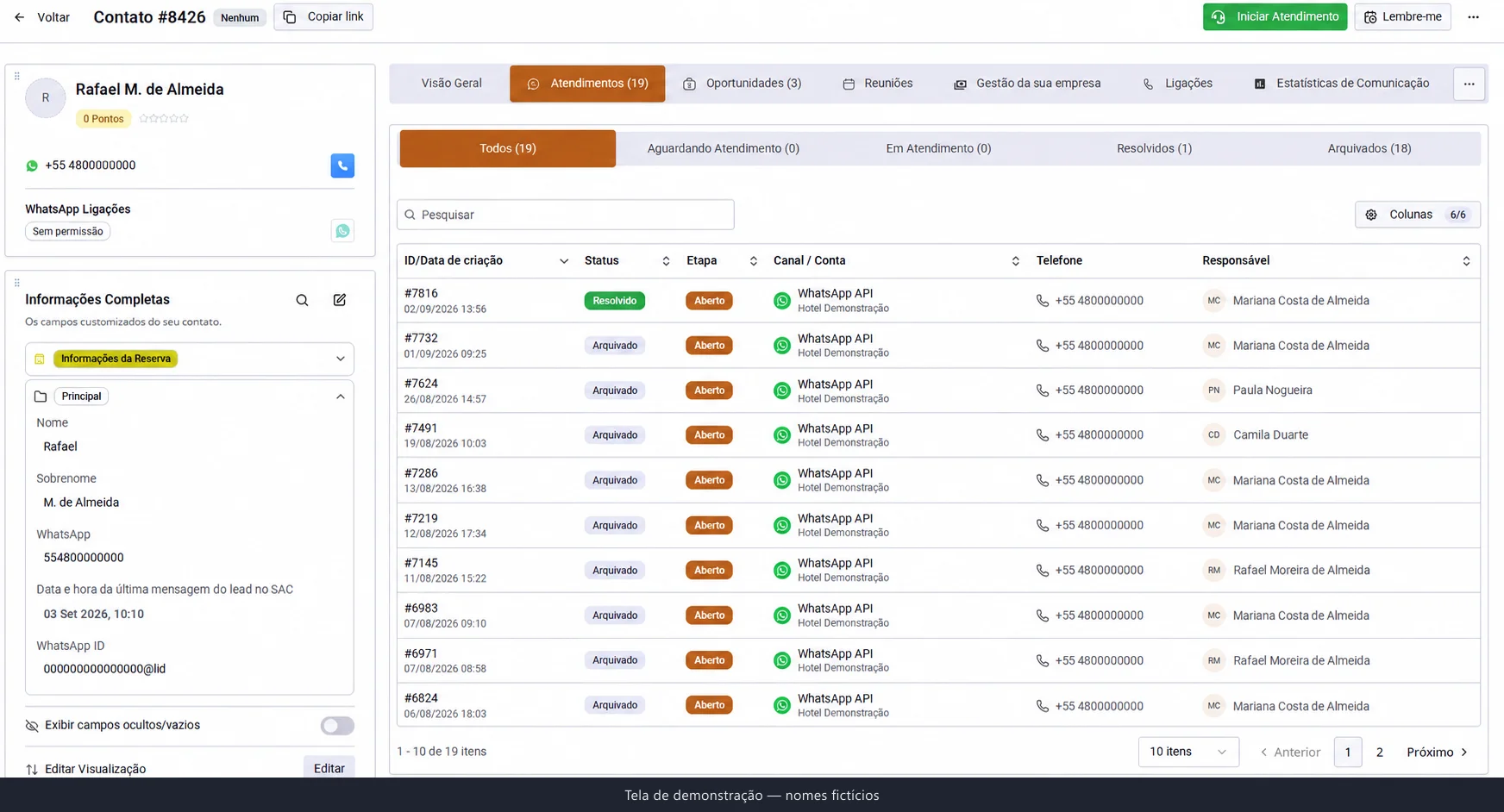Viewport: 1504px width, 812px height.
Task: Click the Copiar link button
Action: (323, 17)
